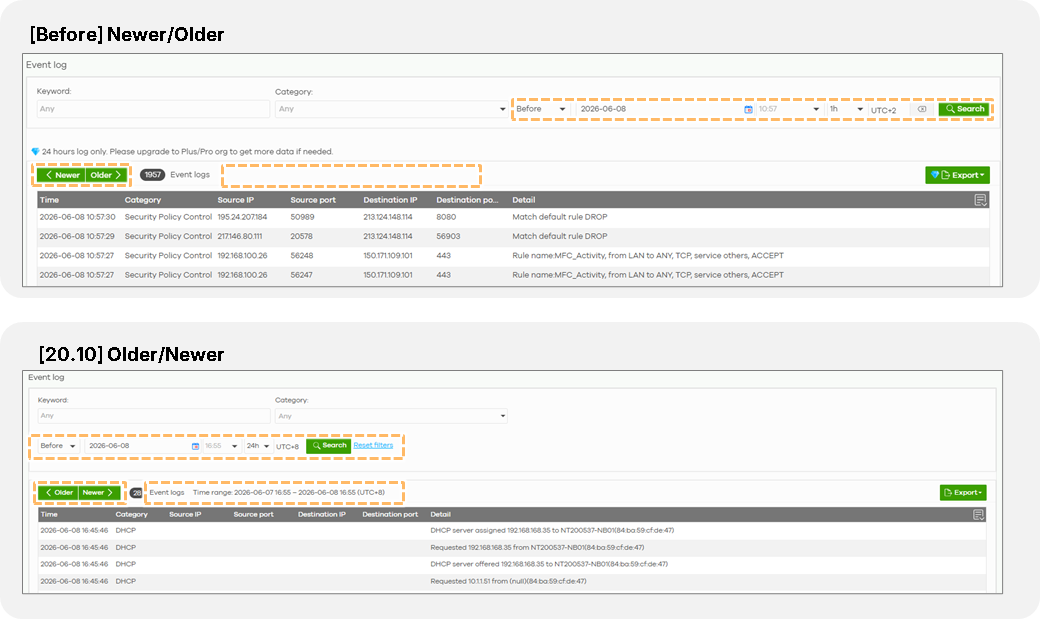Click the Detail header in the upper table
This screenshot has height=619, width=1040.
pyautogui.click(x=523, y=200)
